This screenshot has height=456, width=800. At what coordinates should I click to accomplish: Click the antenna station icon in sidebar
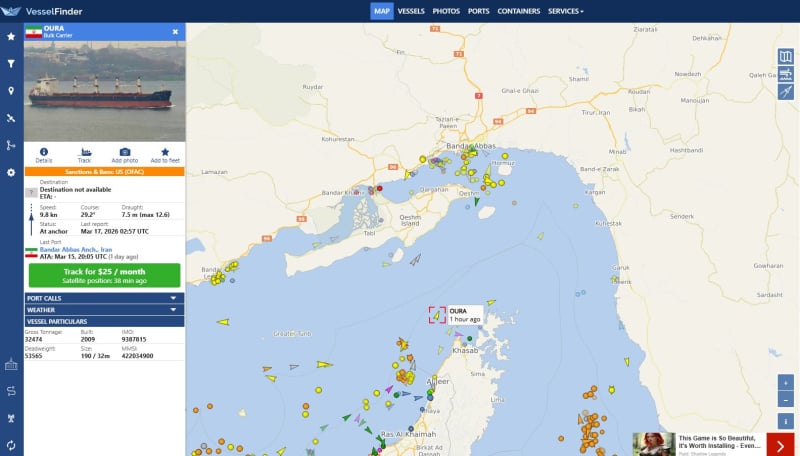pyautogui.click(x=11, y=418)
